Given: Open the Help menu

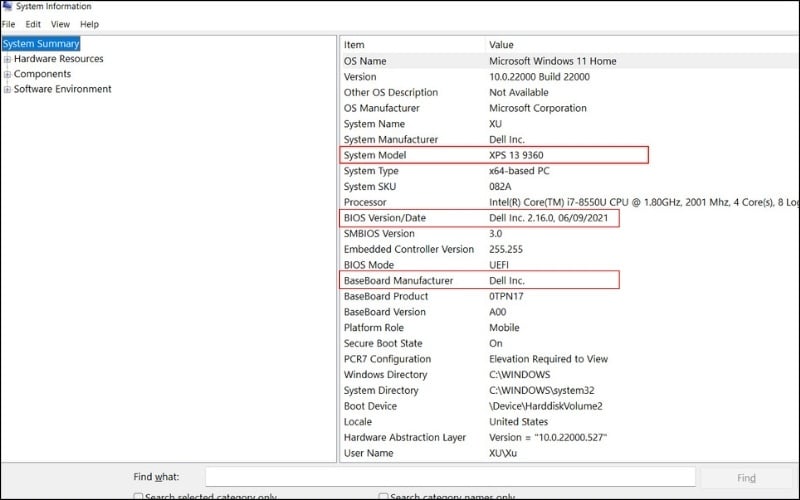Looking at the screenshot, I should (89, 24).
